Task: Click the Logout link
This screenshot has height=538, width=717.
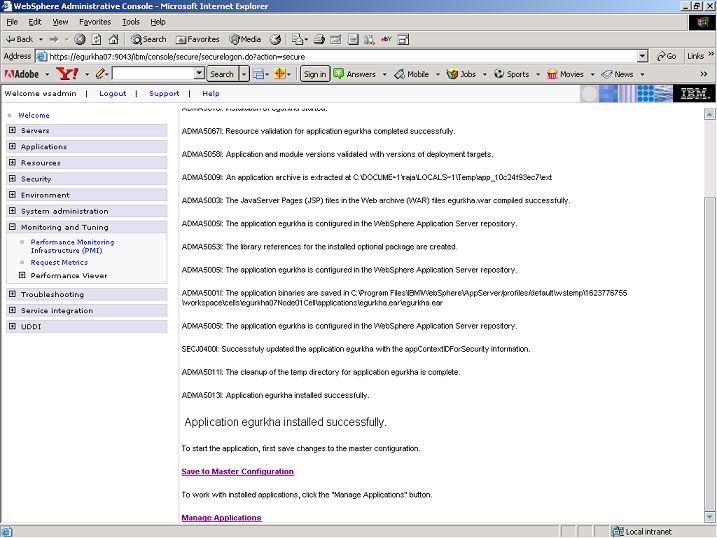Action: click(112, 93)
